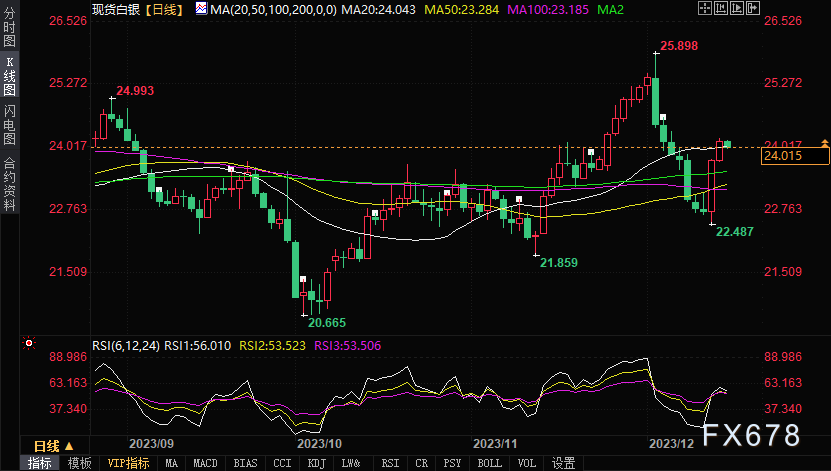Select the KDJ indicator button
This screenshot has width=831, height=471.
pos(315,463)
